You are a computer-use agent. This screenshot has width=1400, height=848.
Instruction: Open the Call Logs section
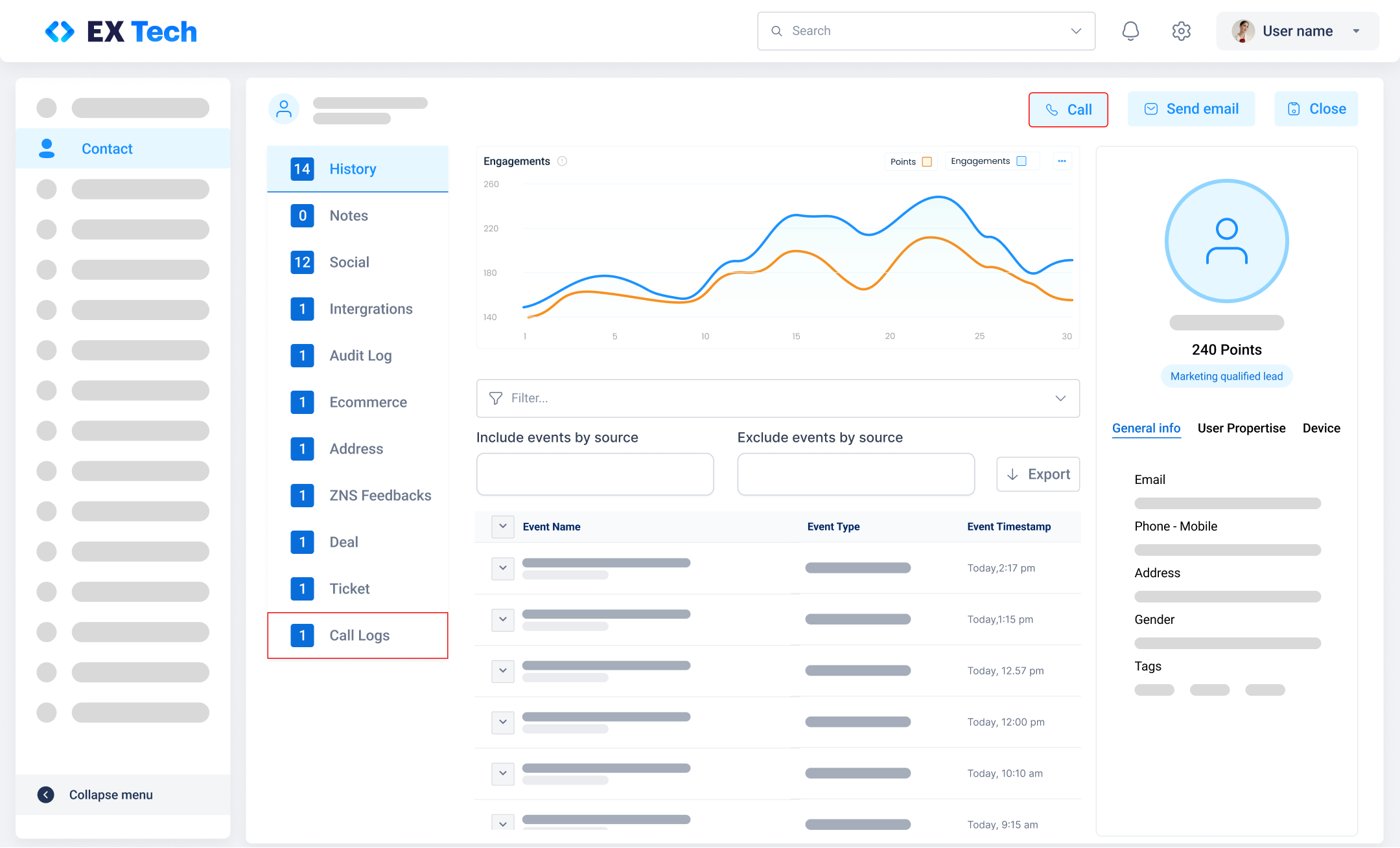358,636
